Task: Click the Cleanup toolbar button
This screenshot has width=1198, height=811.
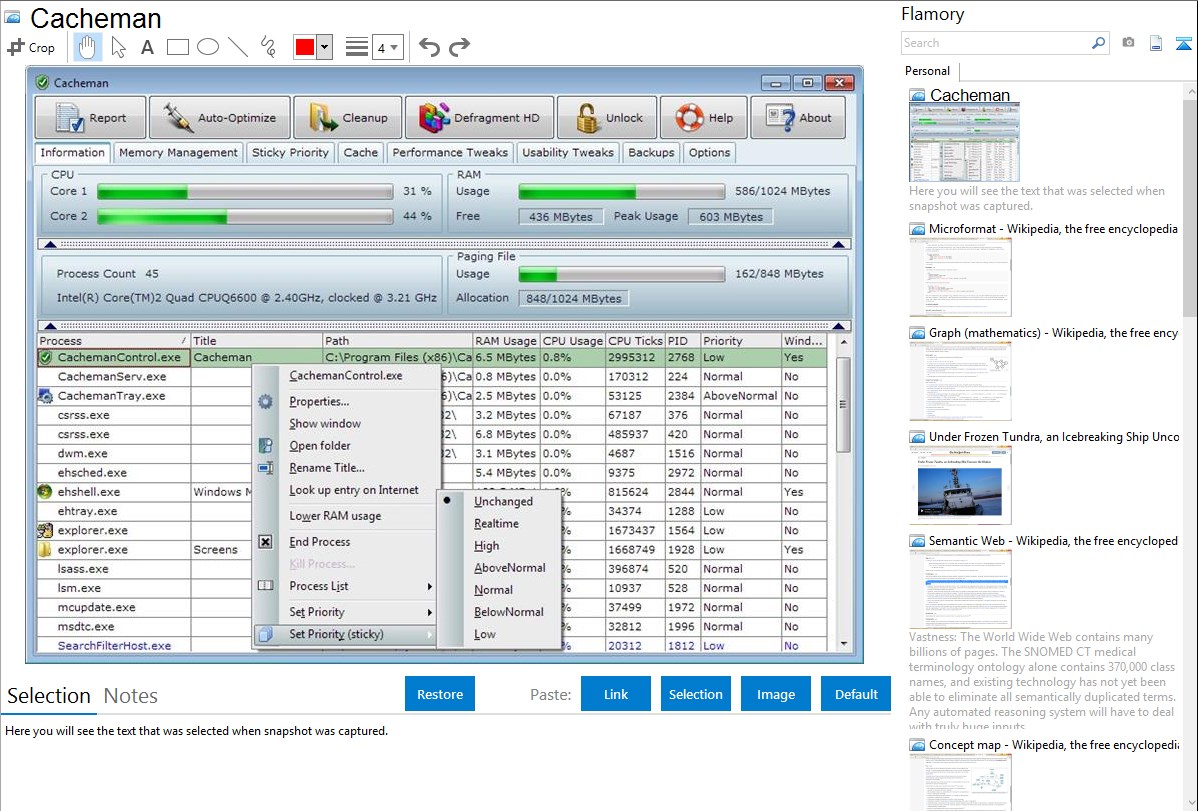Action: pos(348,118)
